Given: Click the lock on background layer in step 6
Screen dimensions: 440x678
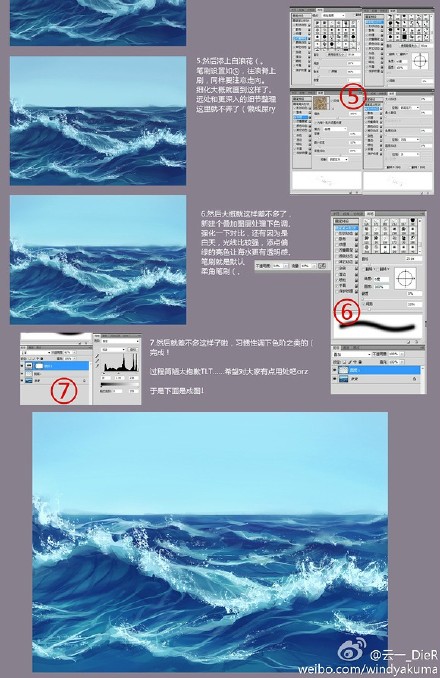Looking at the screenshot, I should pyautogui.click(x=414, y=379).
